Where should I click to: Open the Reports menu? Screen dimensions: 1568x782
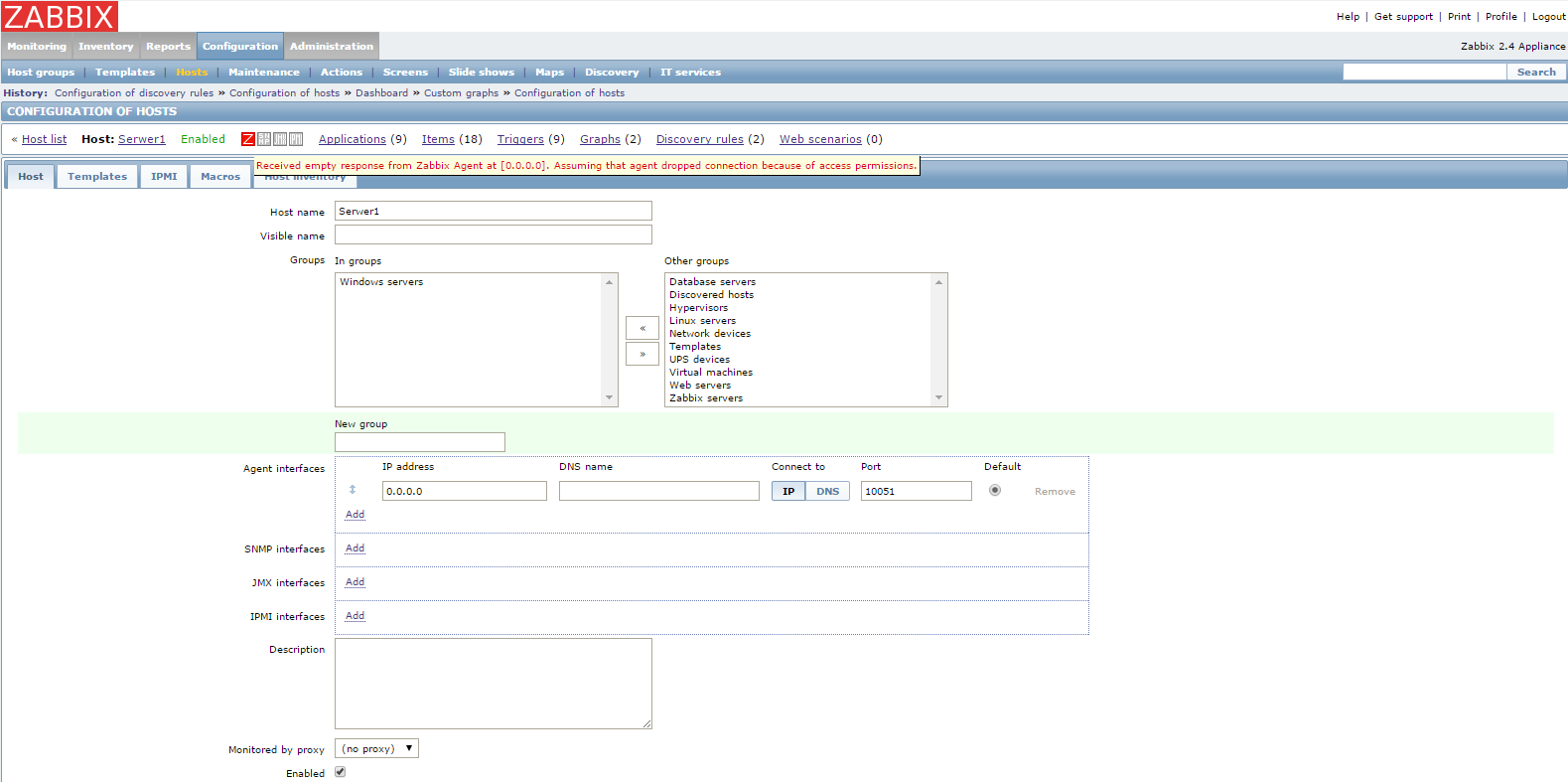click(168, 47)
